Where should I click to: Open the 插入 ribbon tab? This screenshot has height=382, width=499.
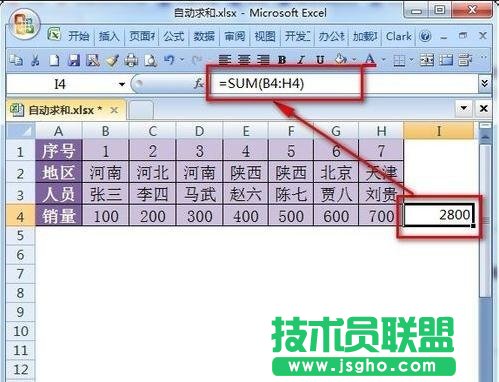[x=109, y=36]
